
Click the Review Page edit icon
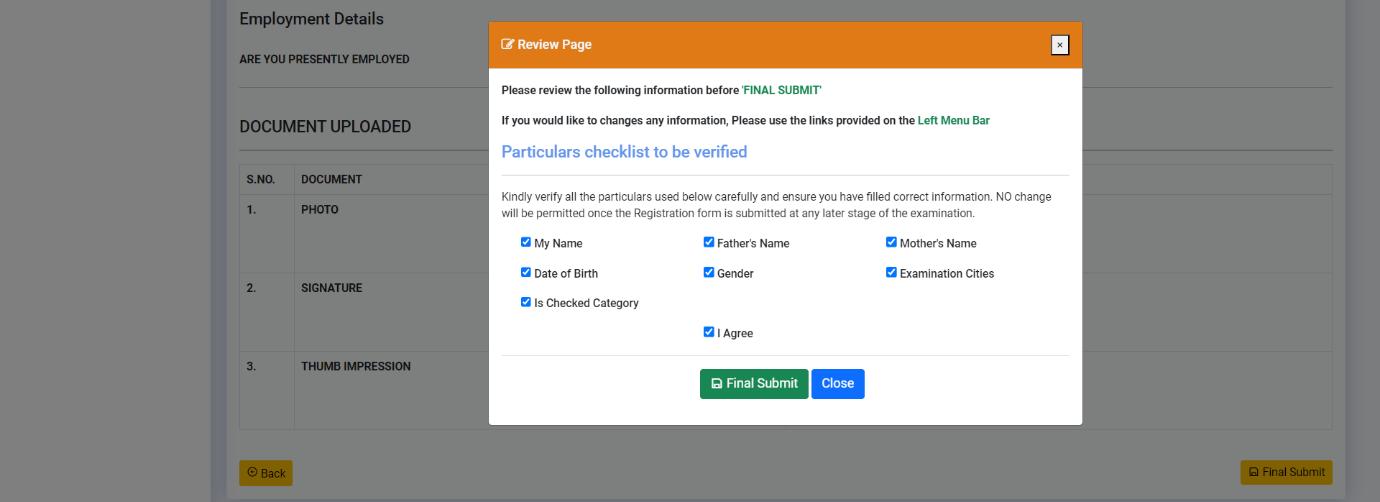508,45
